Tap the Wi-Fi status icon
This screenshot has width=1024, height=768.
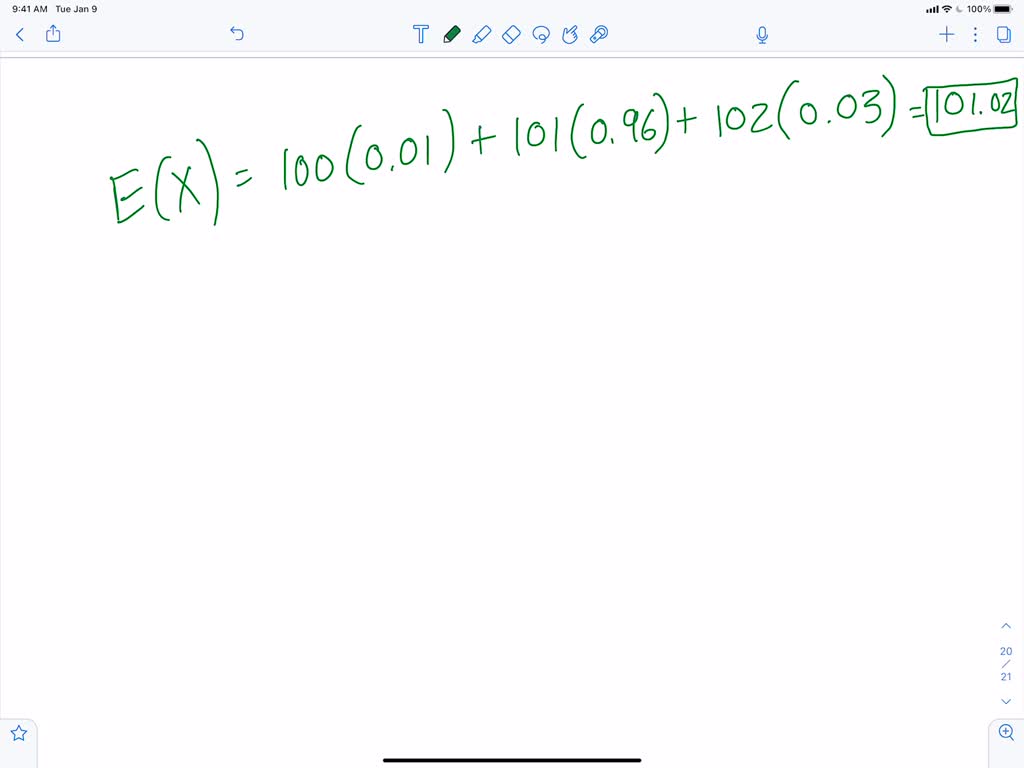(x=947, y=9)
